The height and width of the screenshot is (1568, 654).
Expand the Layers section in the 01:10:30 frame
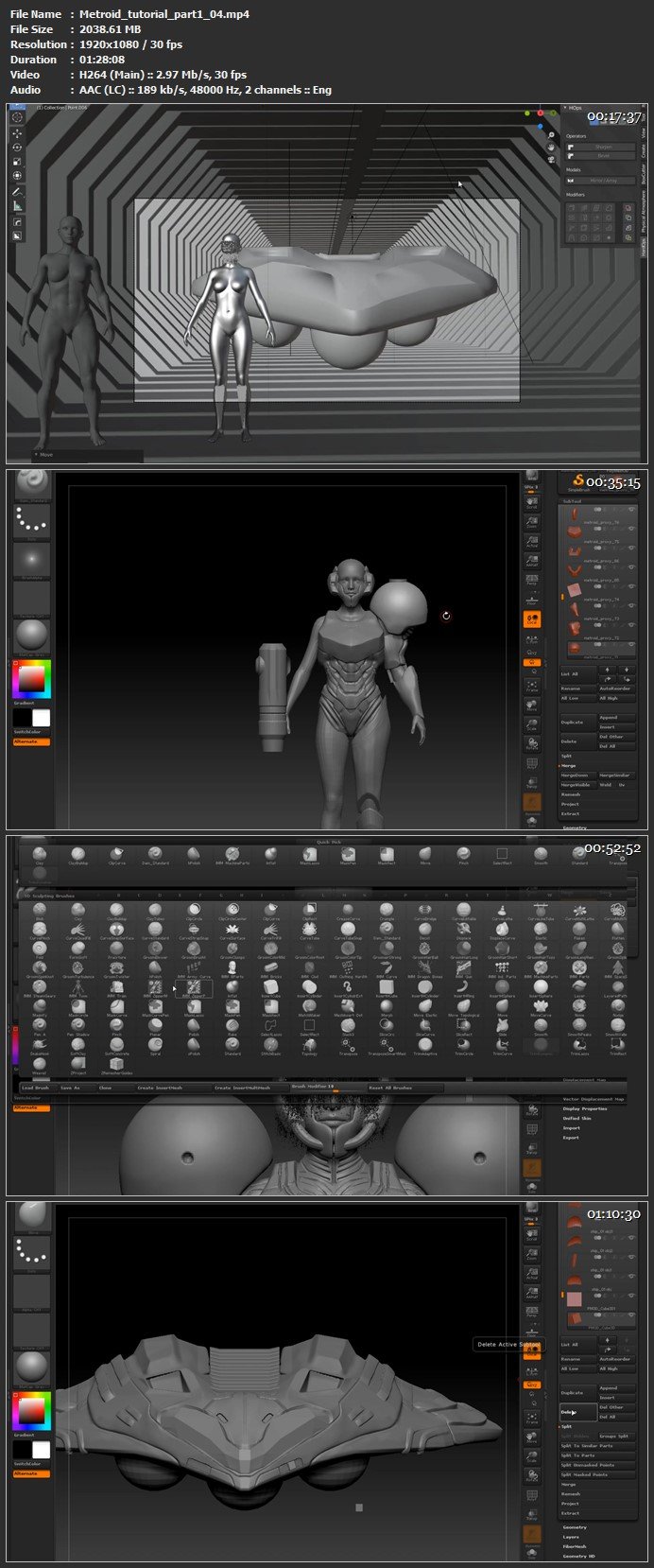pyautogui.click(x=571, y=1537)
